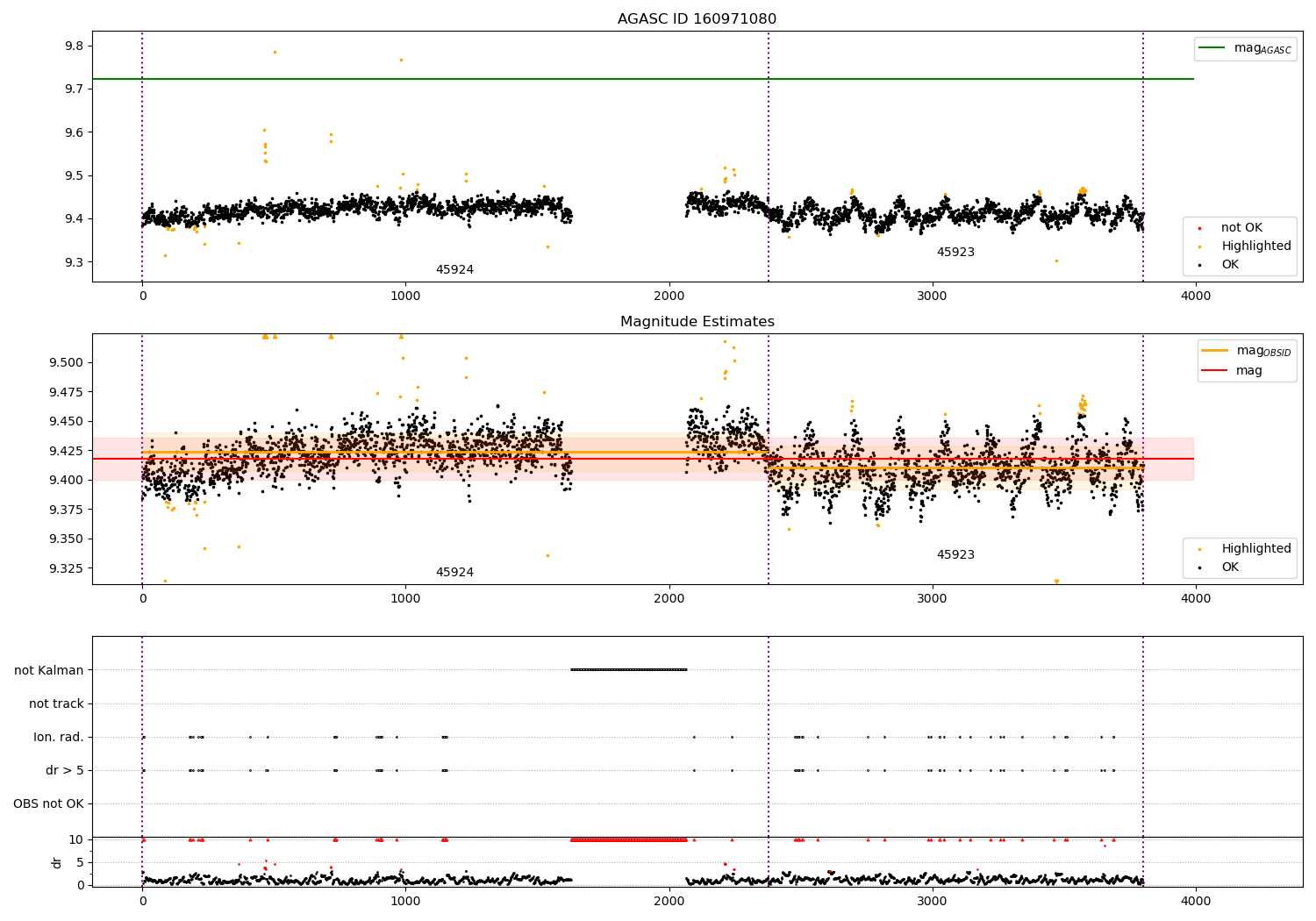Image resolution: width=1316 pixels, height=921 pixels.
Task: Click the 9.8 y-axis tick of top plot
Action: click(75, 46)
